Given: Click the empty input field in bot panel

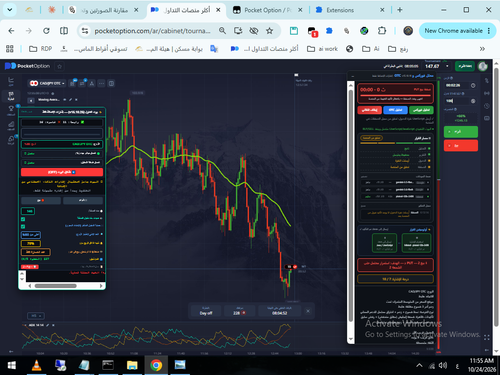Looking at the screenshot, I should [x=62, y=133].
